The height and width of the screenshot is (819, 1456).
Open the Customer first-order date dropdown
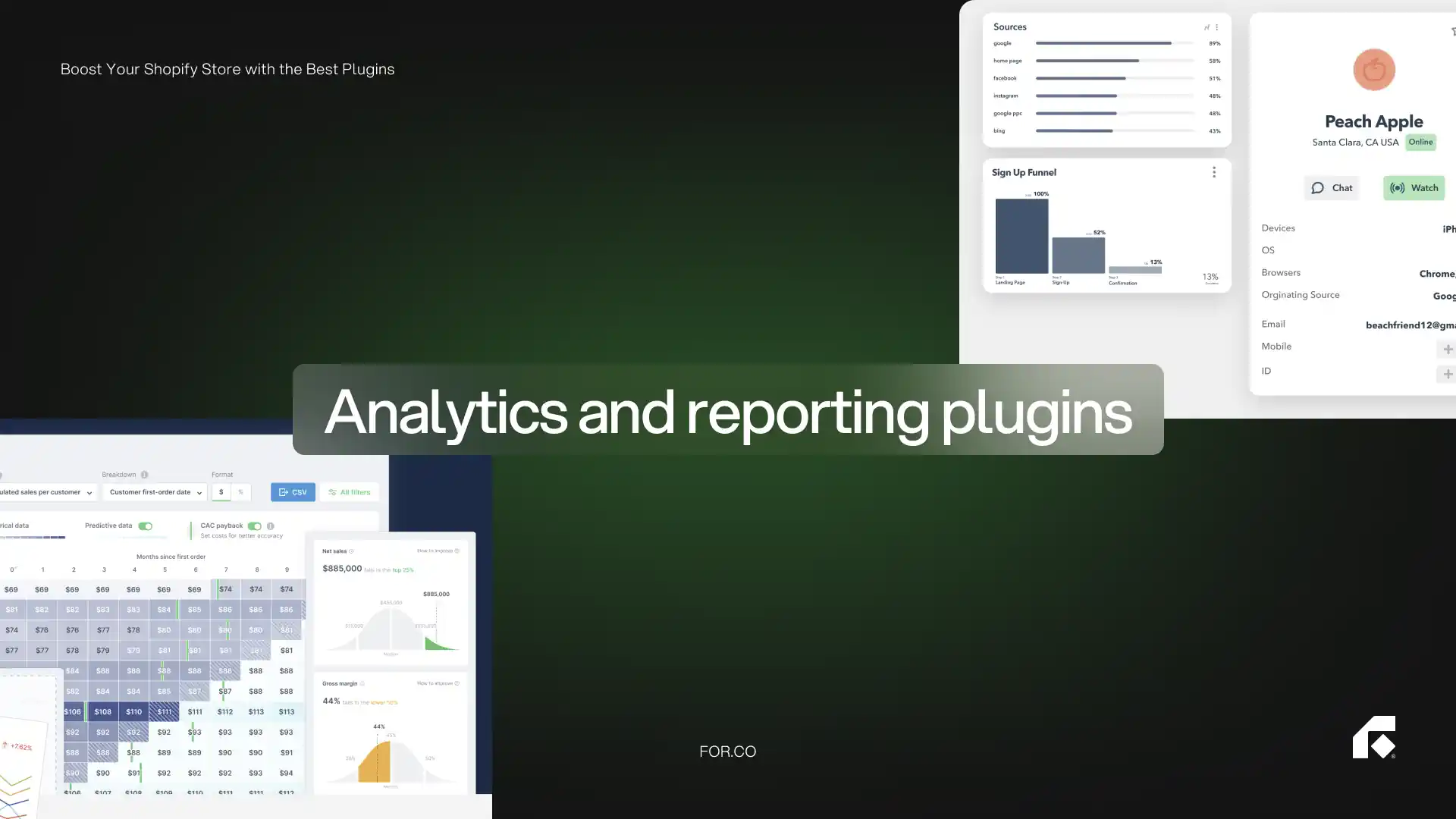click(155, 491)
